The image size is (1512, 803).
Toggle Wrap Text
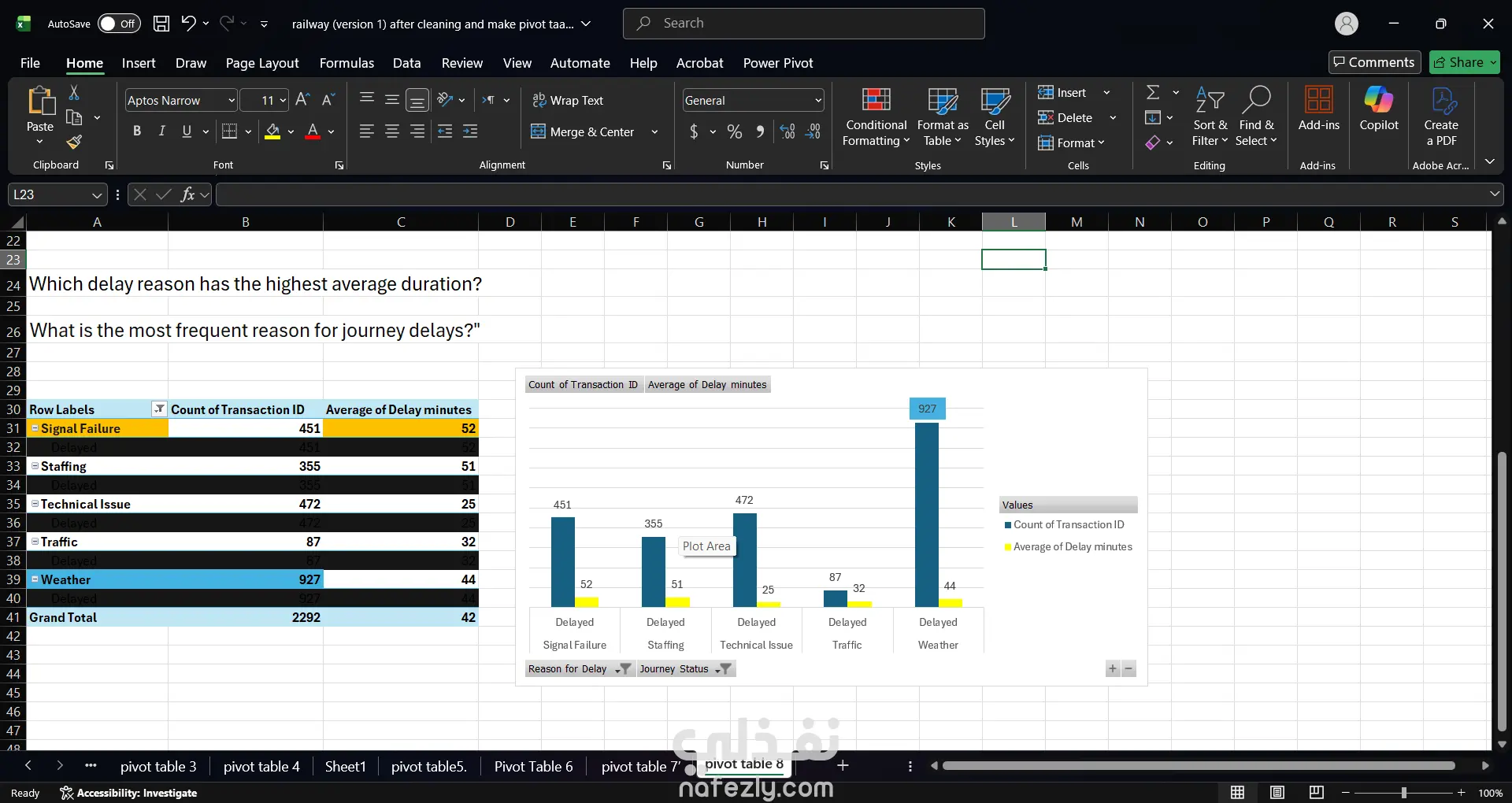pyautogui.click(x=568, y=100)
